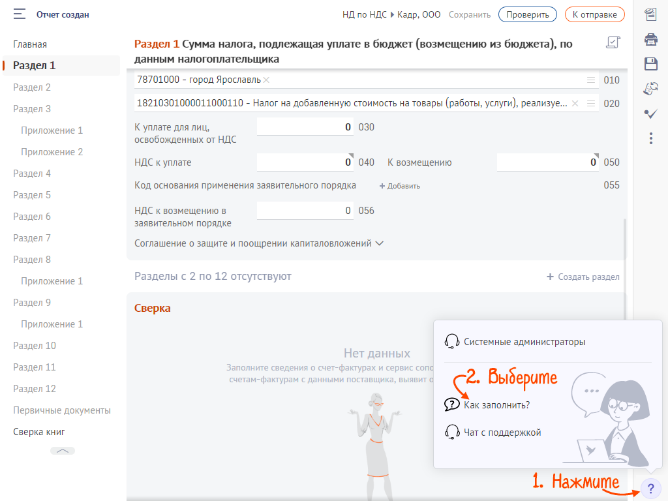
Task: Click the question mark help button
Action: [650, 486]
